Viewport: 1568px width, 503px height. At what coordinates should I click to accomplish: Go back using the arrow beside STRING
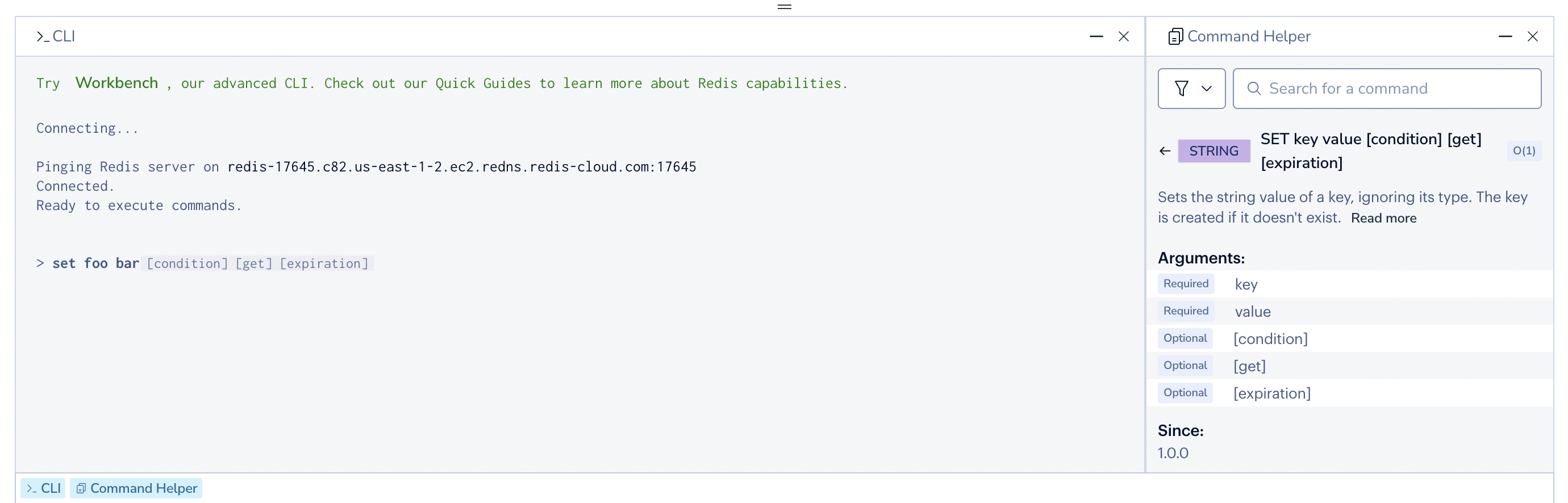tap(1165, 151)
